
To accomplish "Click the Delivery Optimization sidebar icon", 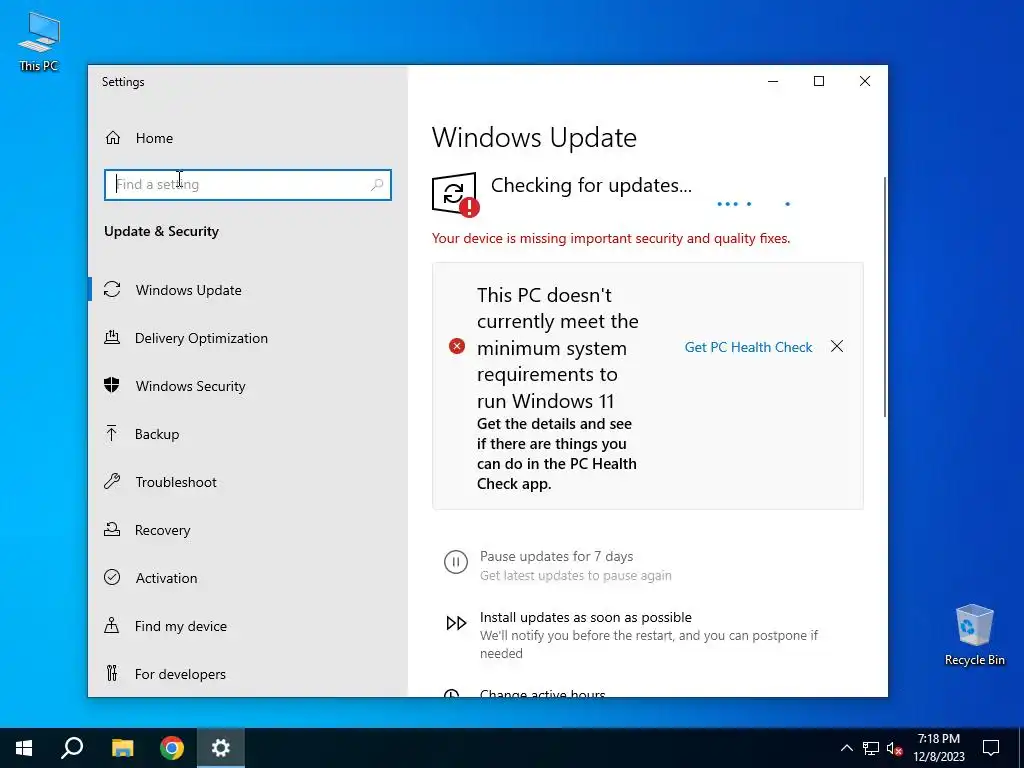I will pos(112,338).
